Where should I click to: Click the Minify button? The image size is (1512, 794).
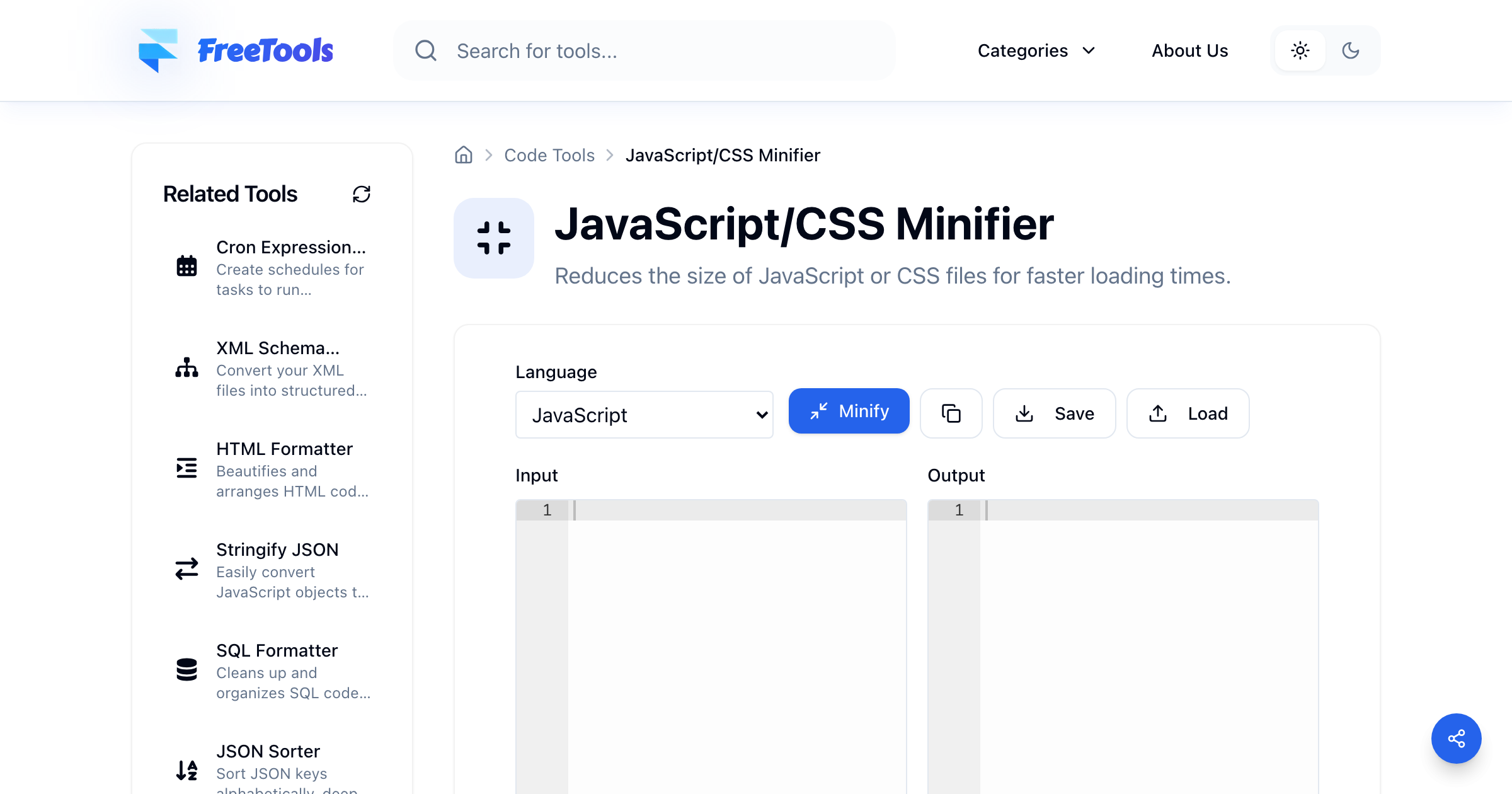(x=849, y=411)
